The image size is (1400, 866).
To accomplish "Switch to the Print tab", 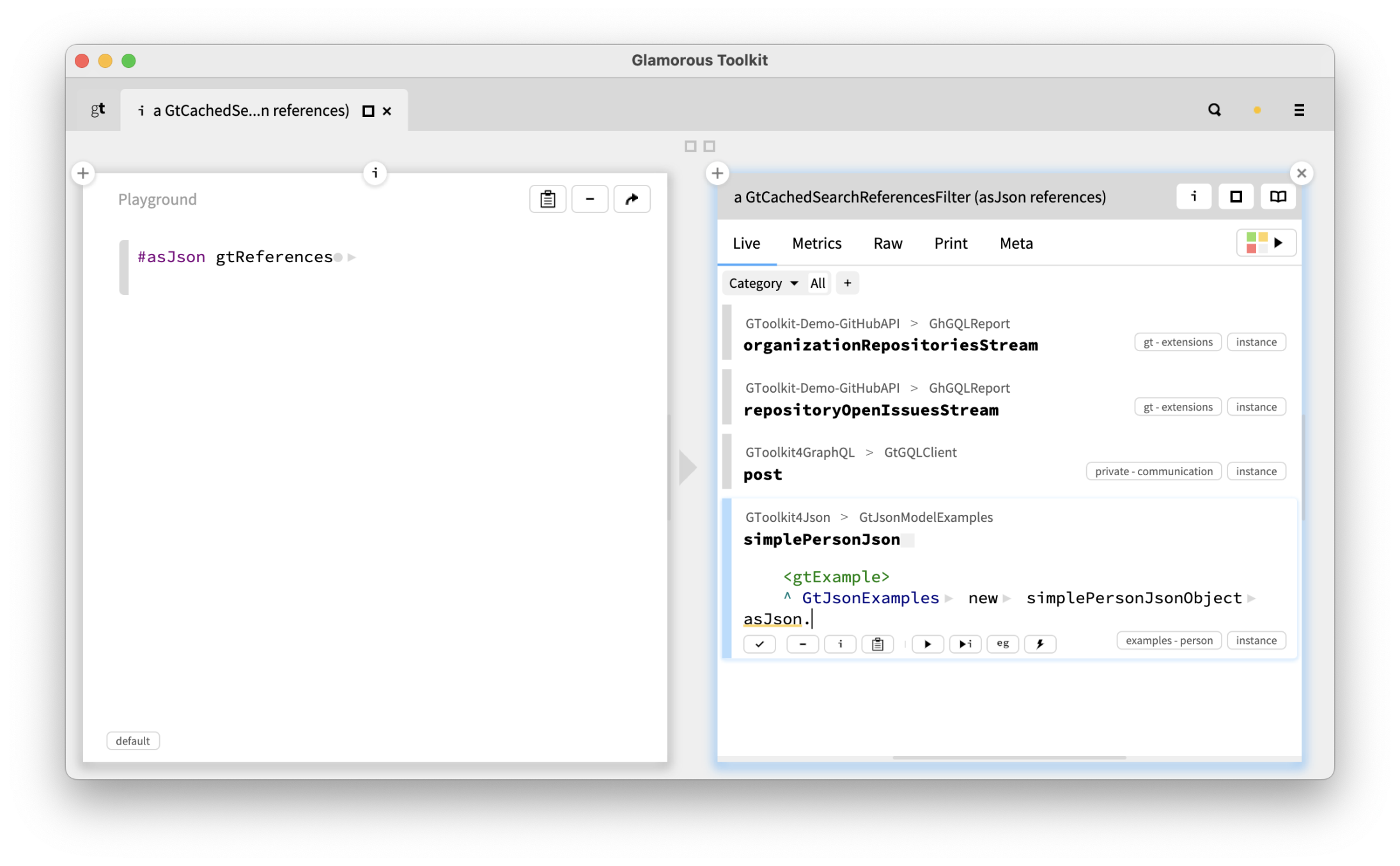I will coord(951,243).
